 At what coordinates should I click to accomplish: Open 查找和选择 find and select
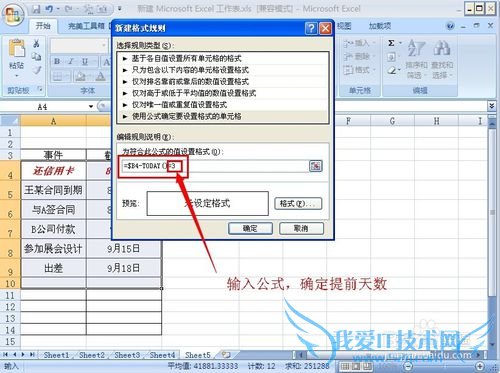click(x=442, y=59)
